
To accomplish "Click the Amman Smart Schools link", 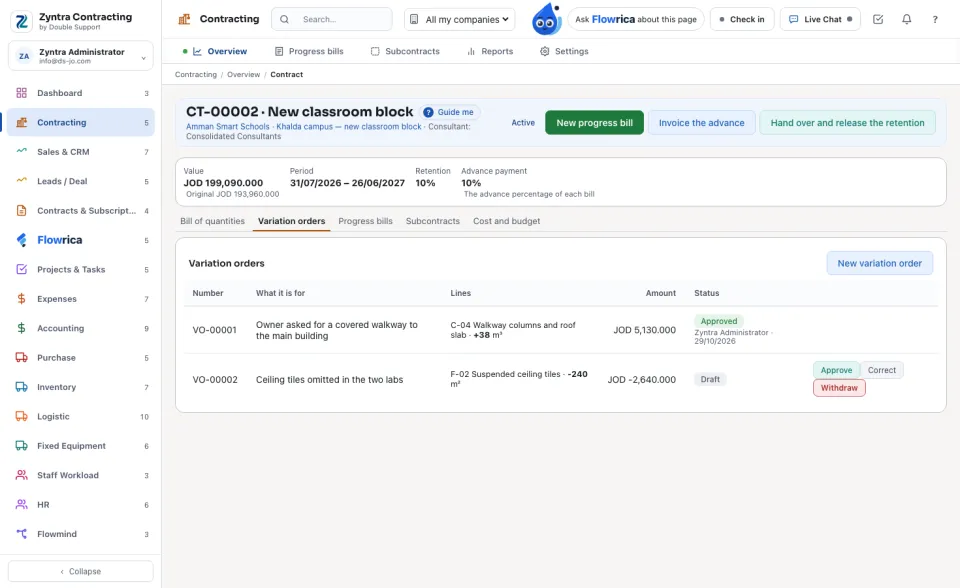I will [x=228, y=127].
